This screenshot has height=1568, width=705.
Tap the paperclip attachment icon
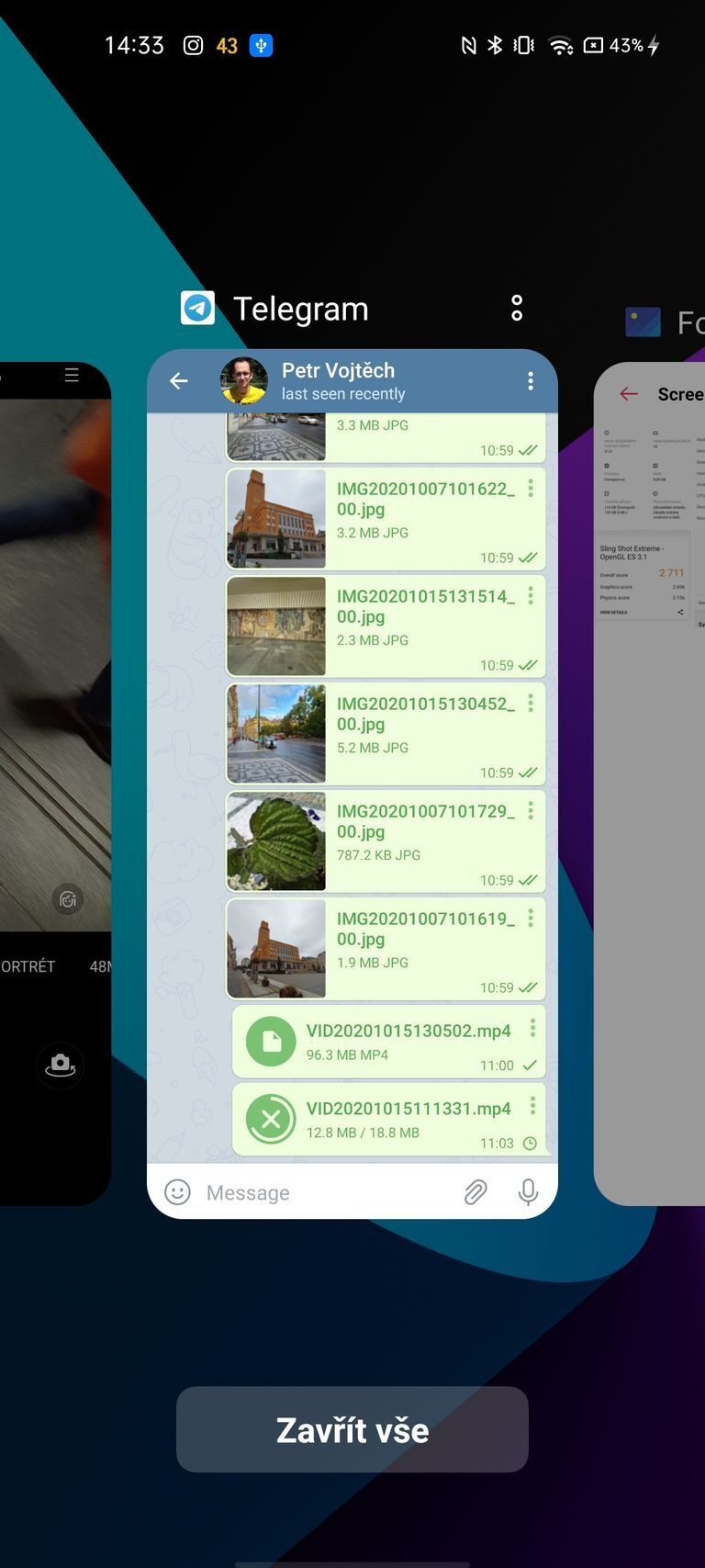click(475, 1192)
